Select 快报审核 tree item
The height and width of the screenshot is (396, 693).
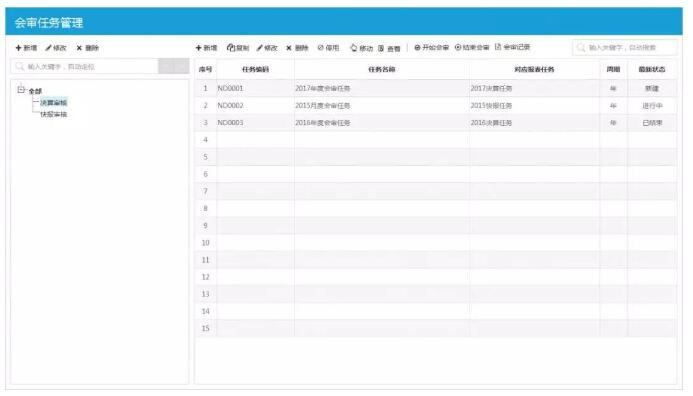coord(53,114)
